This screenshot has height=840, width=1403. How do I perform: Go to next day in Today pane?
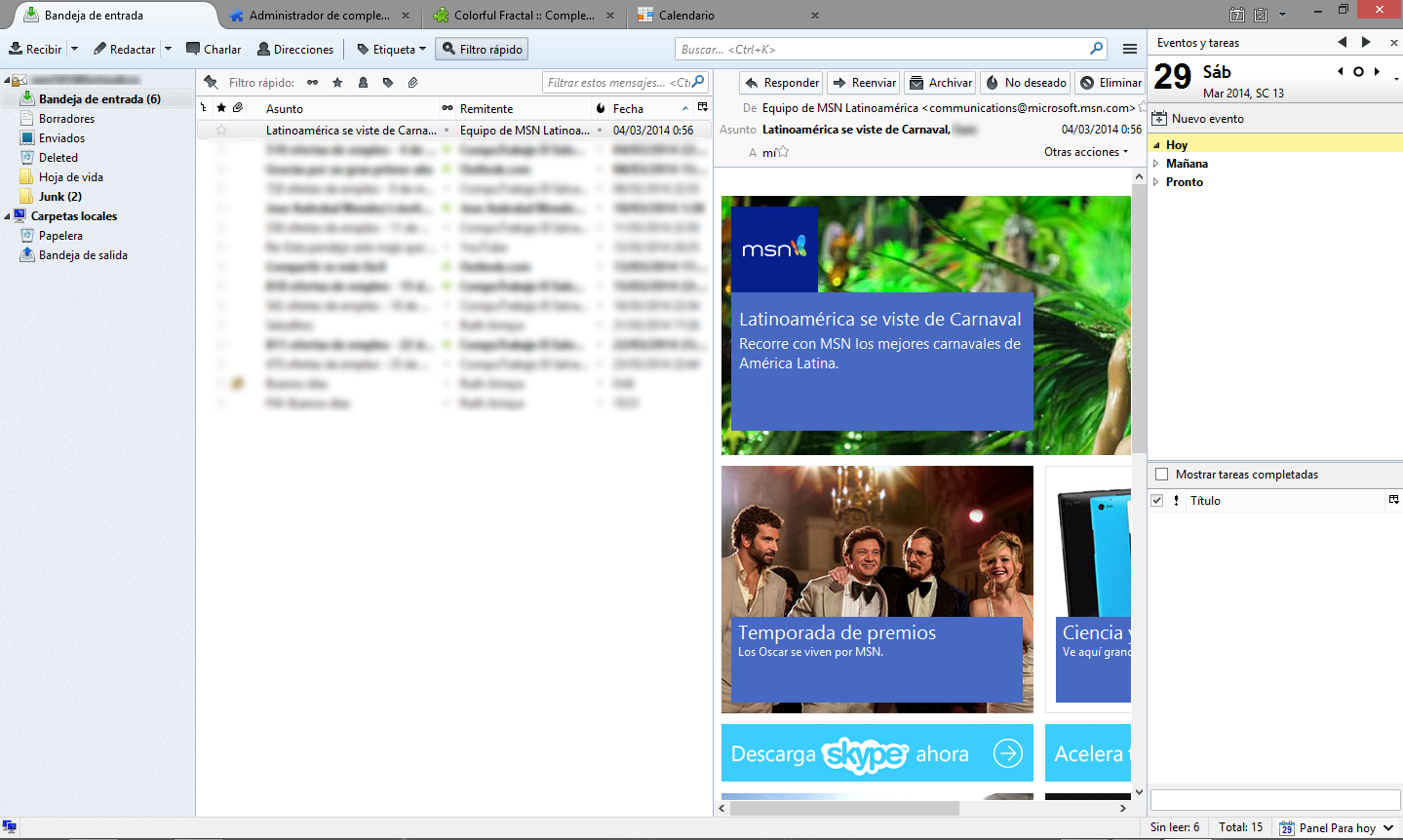click(1377, 71)
